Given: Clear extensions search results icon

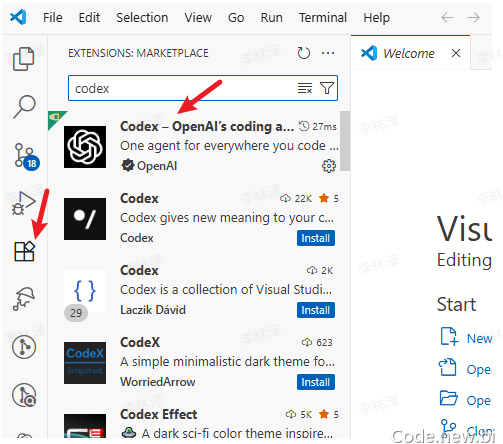Looking at the screenshot, I should click(305, 88).
